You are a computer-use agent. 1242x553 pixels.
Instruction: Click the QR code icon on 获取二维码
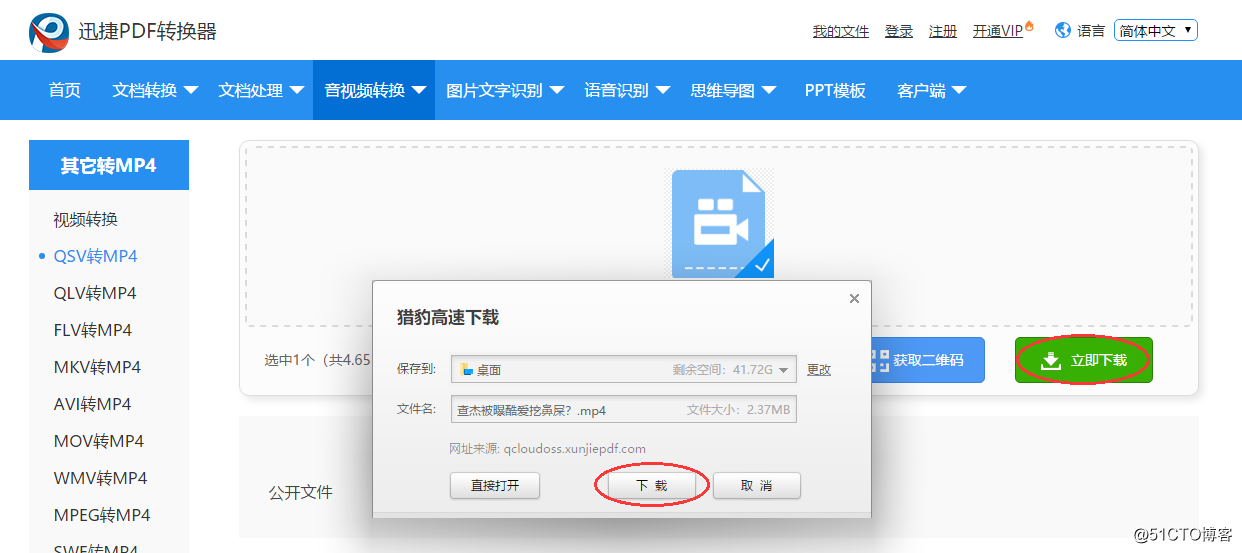pos(879,360)
